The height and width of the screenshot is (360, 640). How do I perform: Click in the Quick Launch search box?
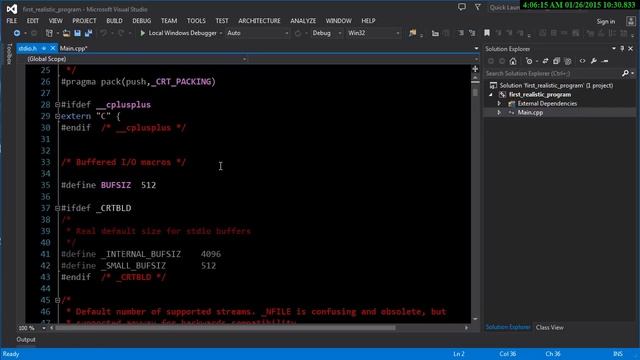[505, 7]
